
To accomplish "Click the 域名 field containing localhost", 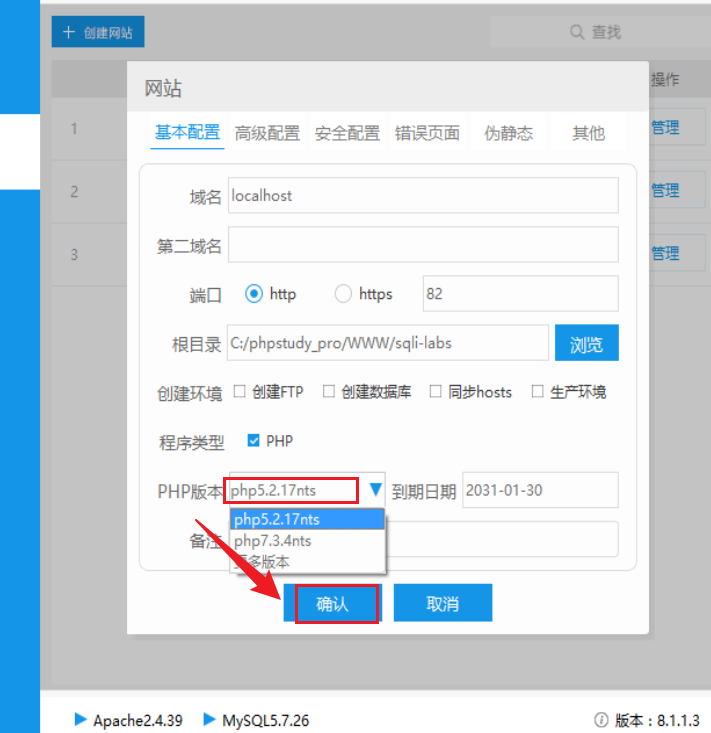I will [x=423, y=195].
